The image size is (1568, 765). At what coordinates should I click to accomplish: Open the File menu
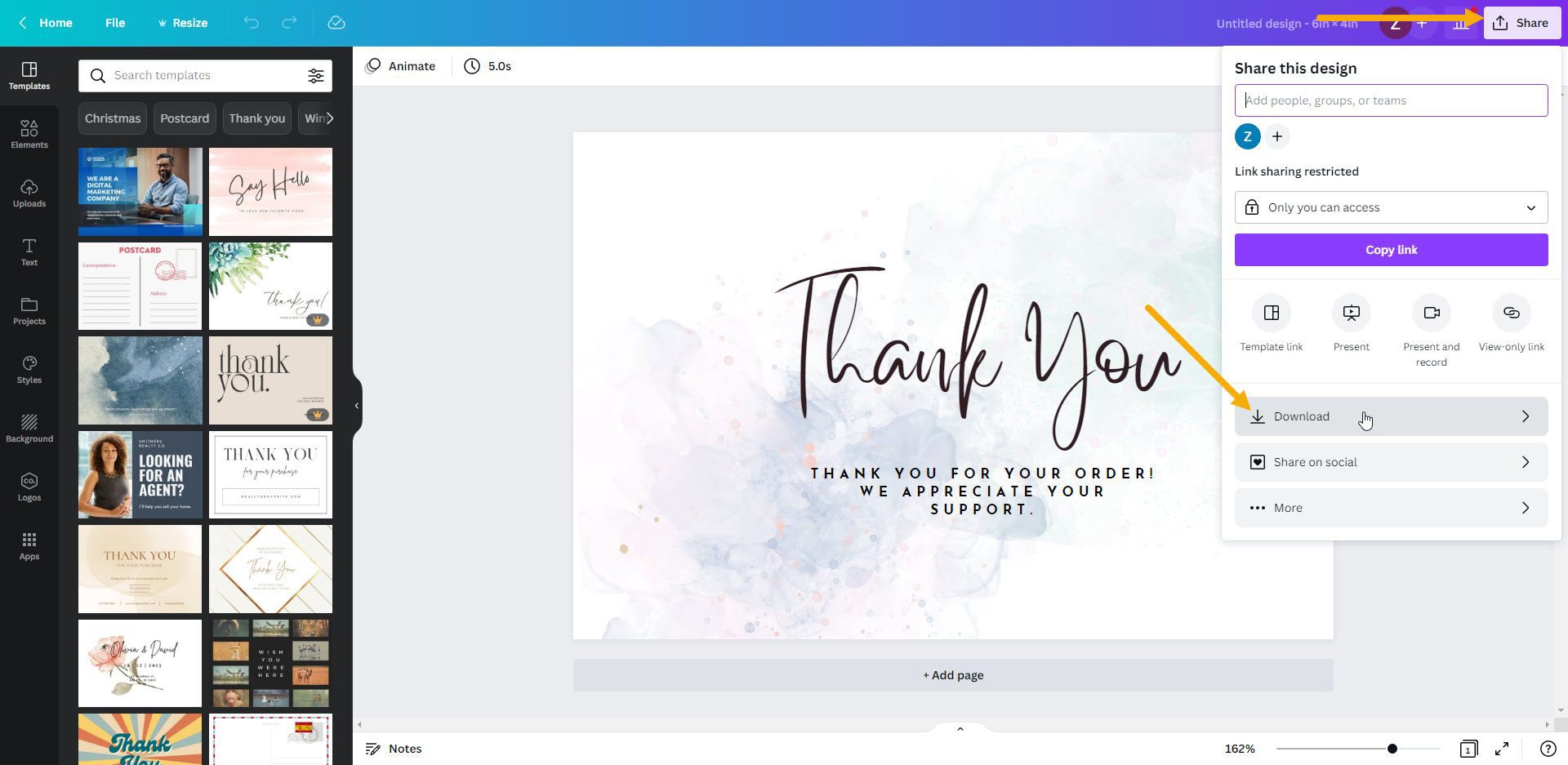pyautogui.click(x=115, y=23)
